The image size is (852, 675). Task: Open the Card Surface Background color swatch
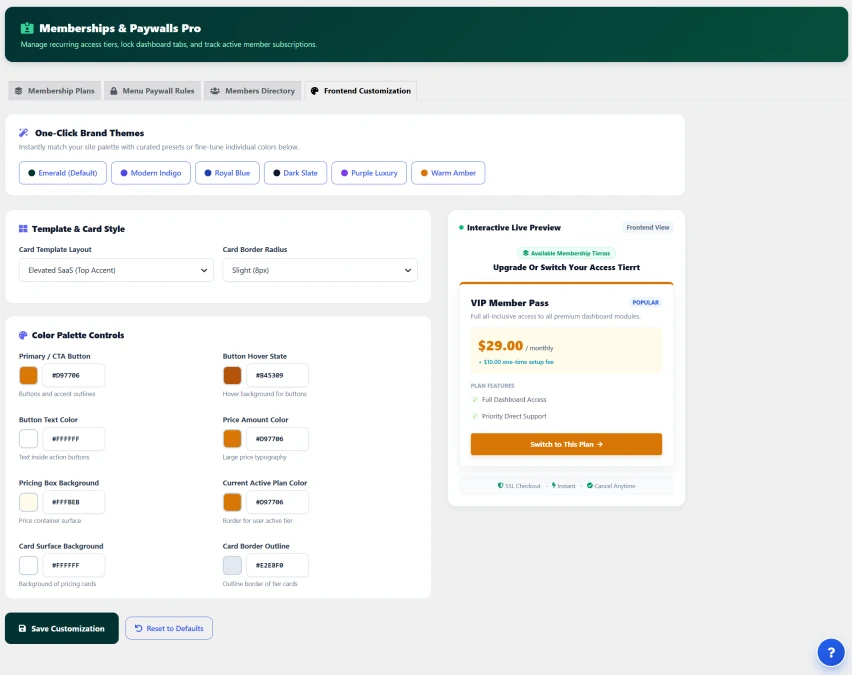point(28,565)
